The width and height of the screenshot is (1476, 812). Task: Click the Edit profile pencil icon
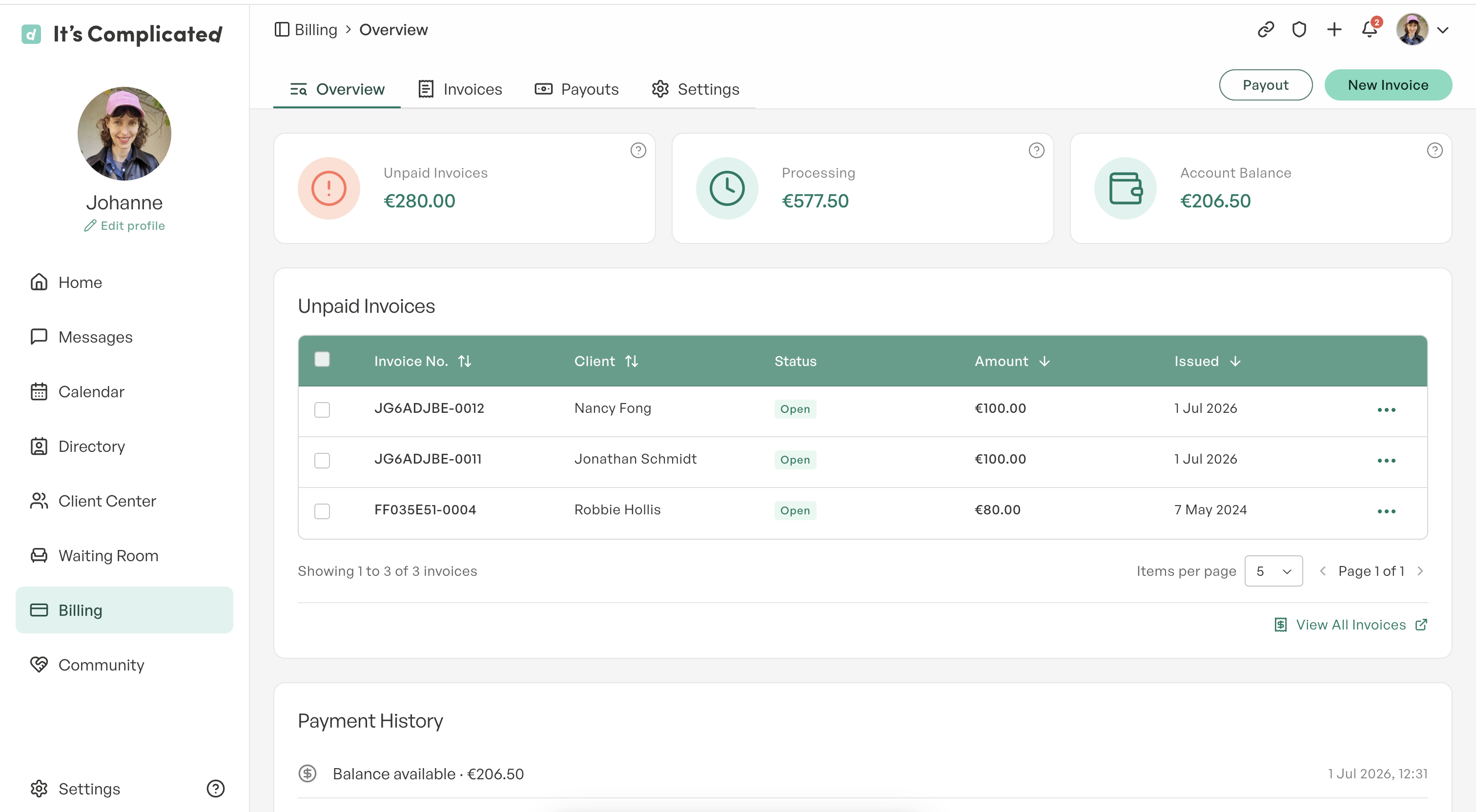(90, 226)
